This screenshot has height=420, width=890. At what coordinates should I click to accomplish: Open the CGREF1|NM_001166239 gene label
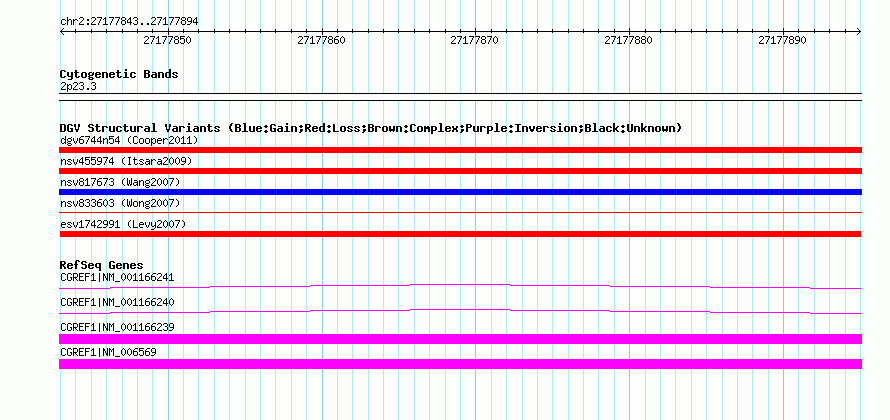[x=117, y=327]
